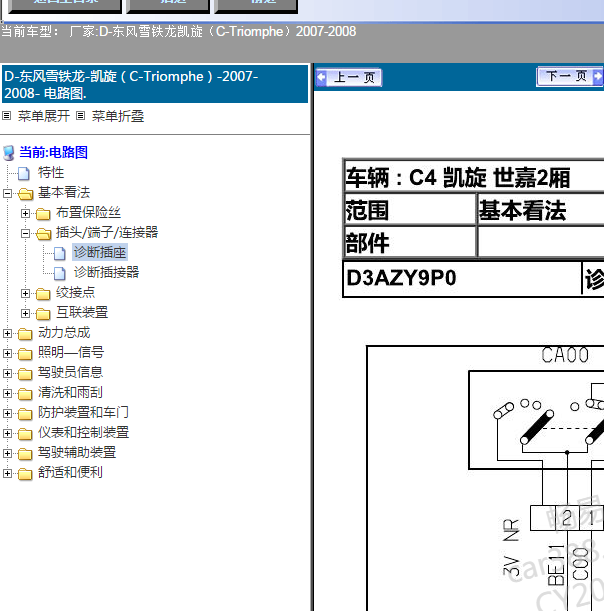Click the folder icon for 布置保险丝

tap(43, 214)
